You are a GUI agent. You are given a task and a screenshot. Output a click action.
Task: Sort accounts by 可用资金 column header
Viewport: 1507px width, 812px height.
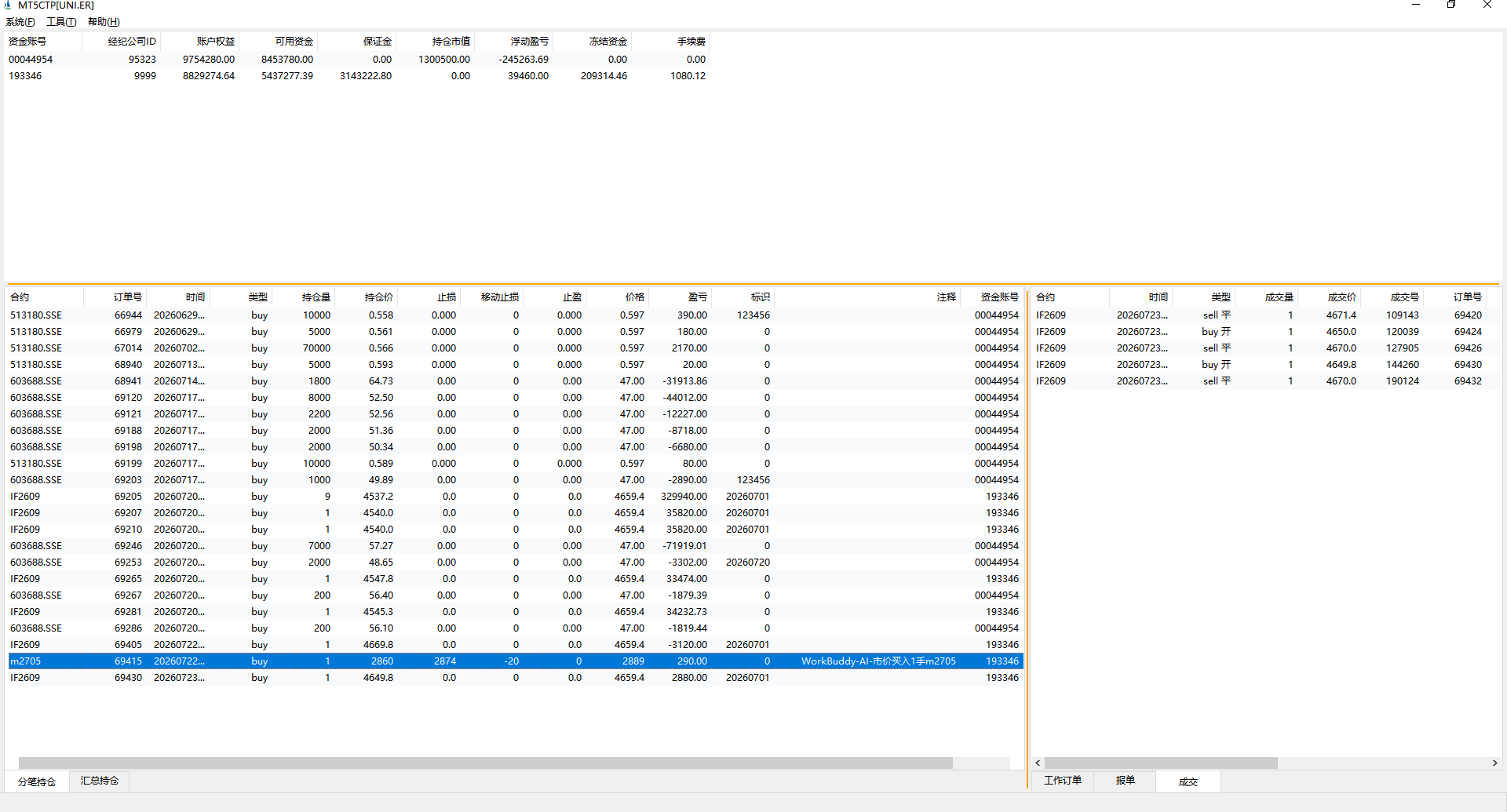pos(279,42)
